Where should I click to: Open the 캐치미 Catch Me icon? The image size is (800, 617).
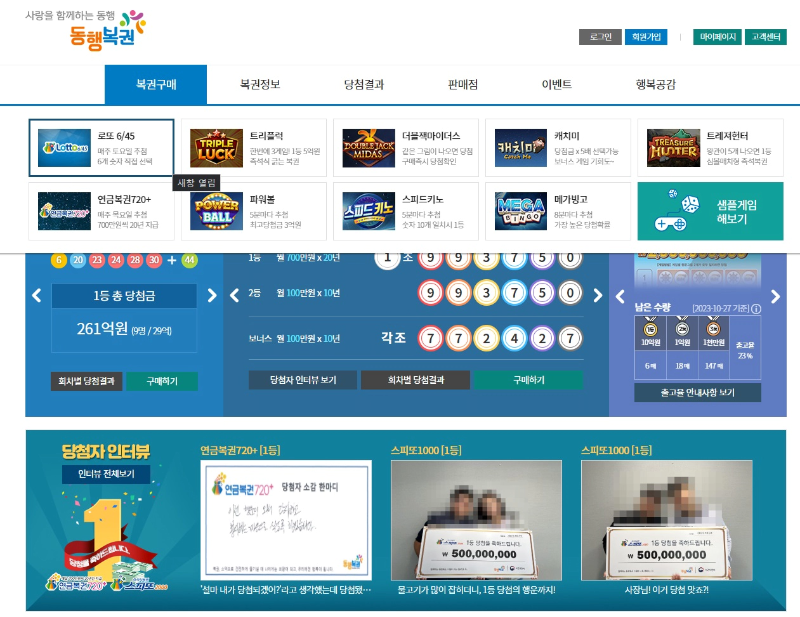tap(520, 148)
